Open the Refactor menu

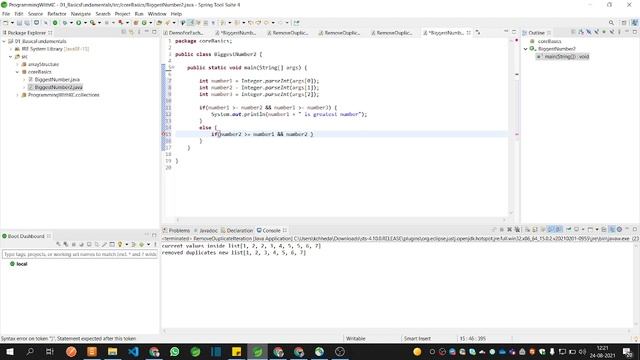[x=57, y=13]
